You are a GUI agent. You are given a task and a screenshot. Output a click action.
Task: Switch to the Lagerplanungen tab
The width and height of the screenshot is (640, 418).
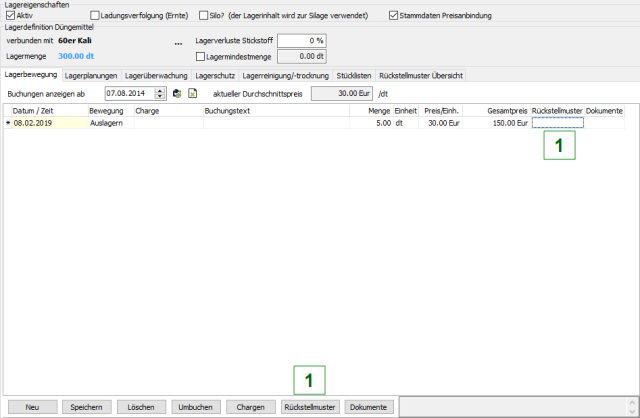[x=92, y=75]
